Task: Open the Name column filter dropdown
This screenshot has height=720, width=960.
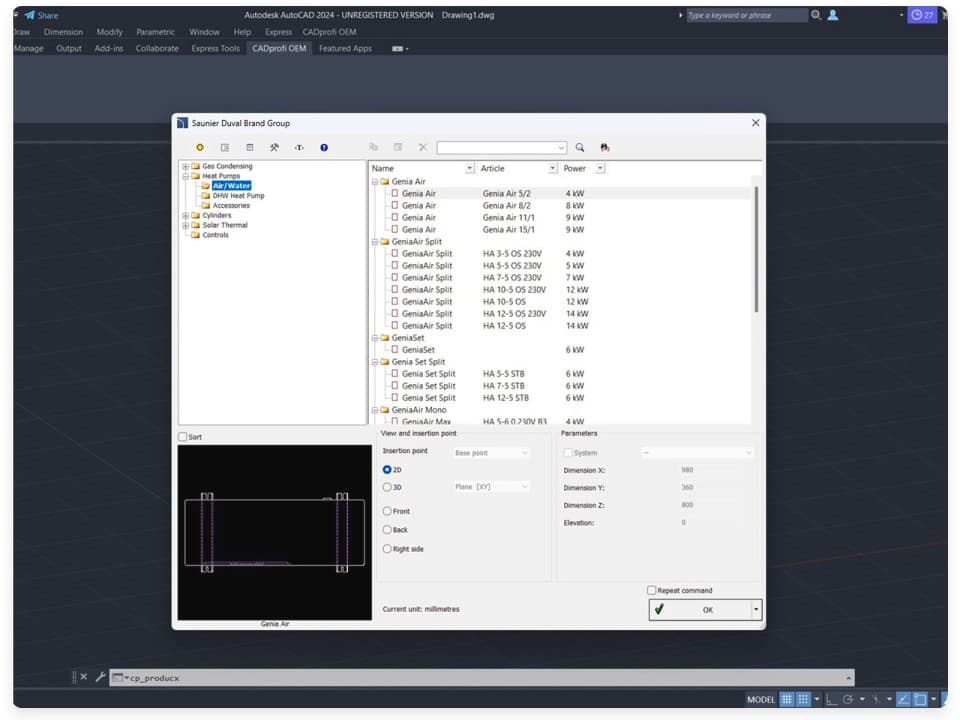Action: point(467,168)
